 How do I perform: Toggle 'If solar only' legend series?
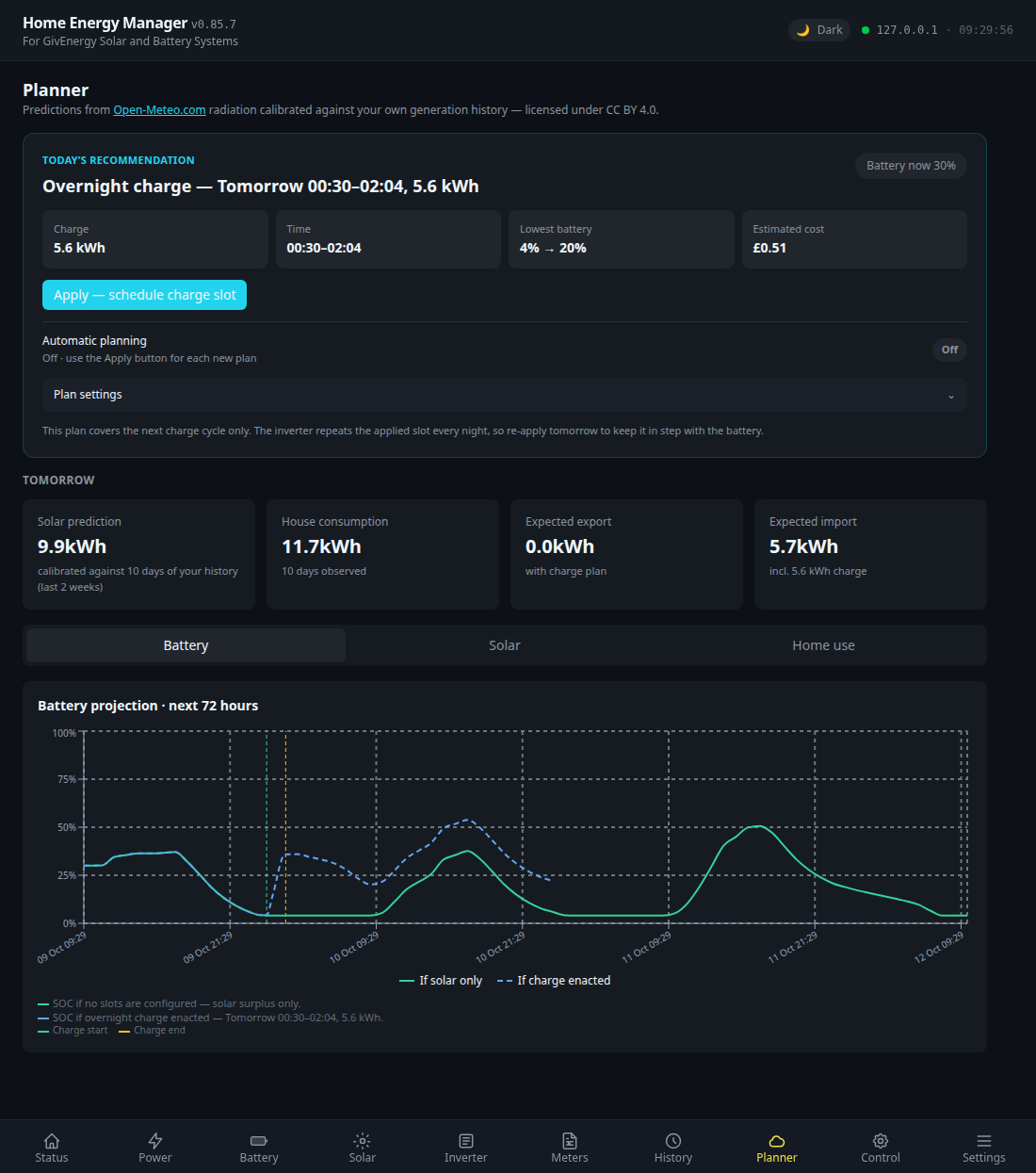(x=441, y=981)
